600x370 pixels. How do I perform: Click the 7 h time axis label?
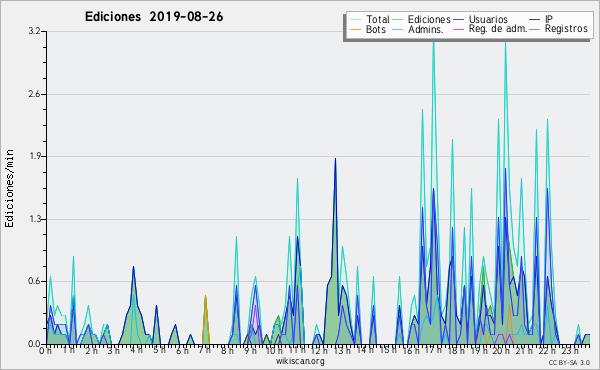(x=205, y=350)
